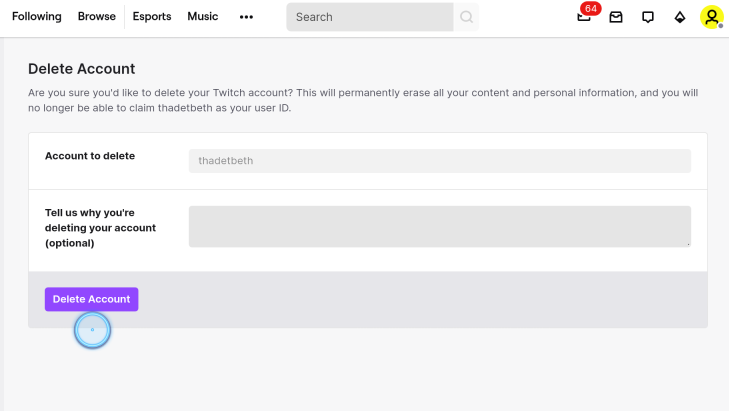Viewport: 729px width, 411px height.
Task: Click the Get Bits diamond icon
Action: (x=680, y=17)
